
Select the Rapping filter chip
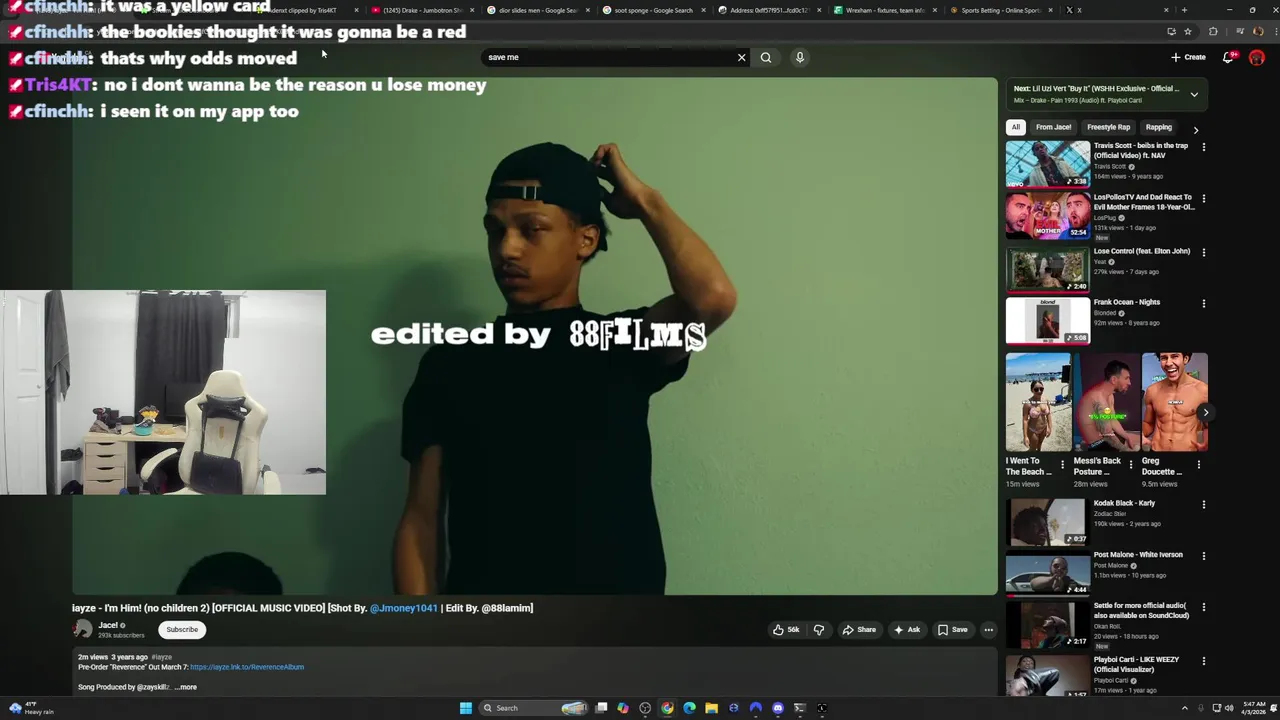[x=1159, y=127]
